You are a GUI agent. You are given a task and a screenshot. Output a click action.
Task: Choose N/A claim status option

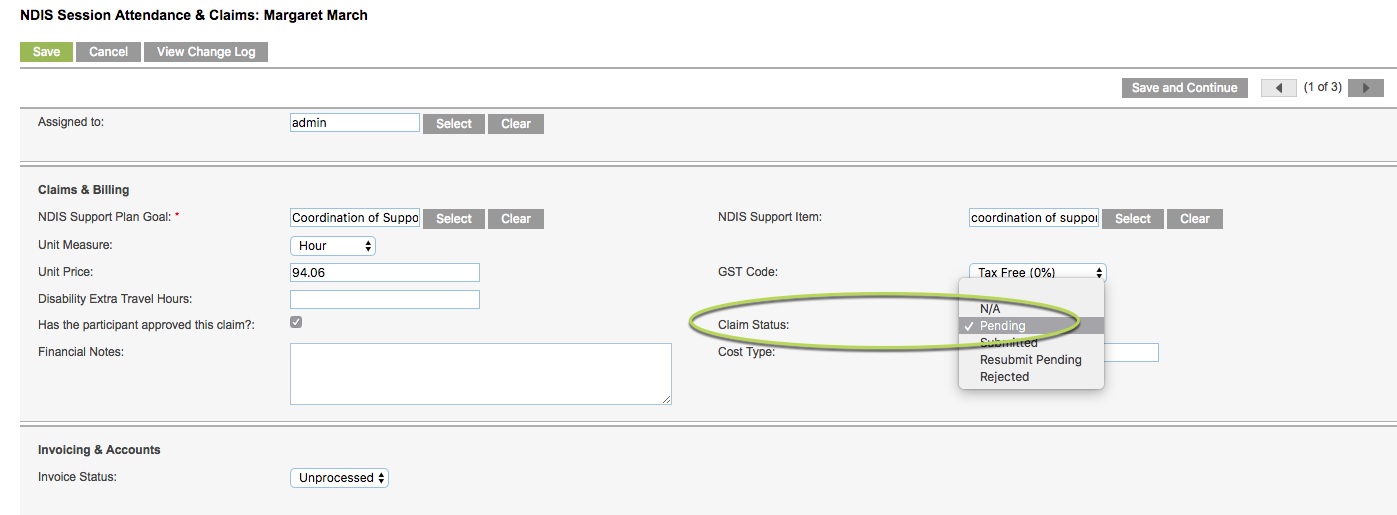pyautogui.click(x=1031, y=309)
